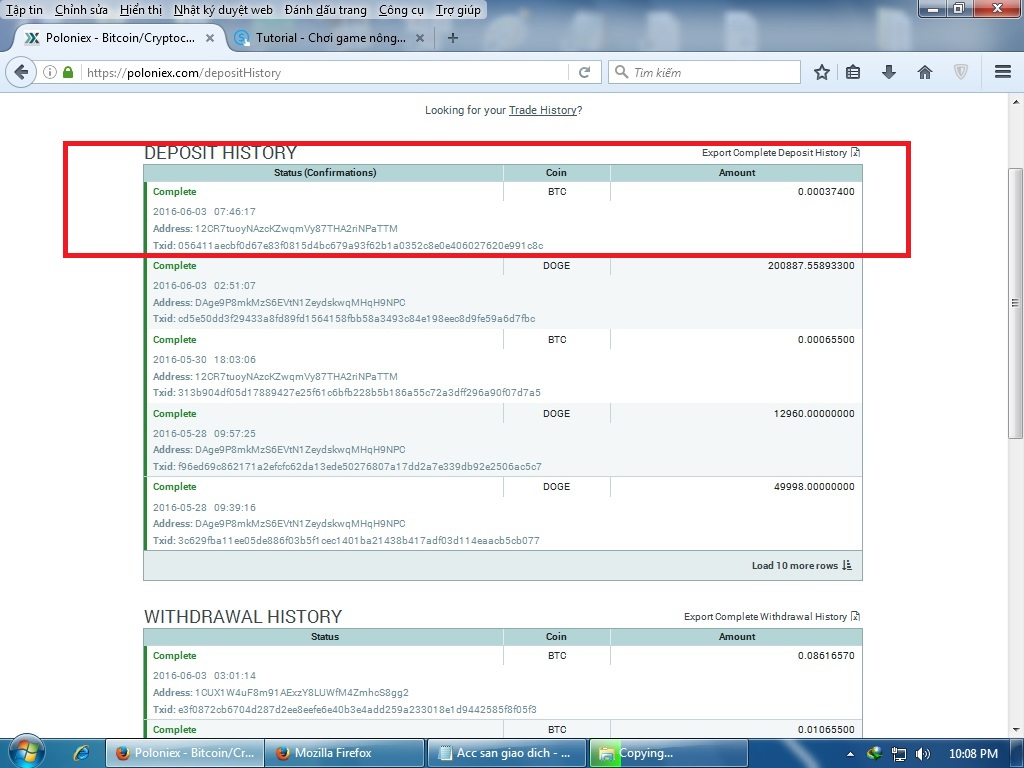Click the download manager tray icon
Image resolution: width=1024 pixels, height=768 pixels.
click(874, 754)
